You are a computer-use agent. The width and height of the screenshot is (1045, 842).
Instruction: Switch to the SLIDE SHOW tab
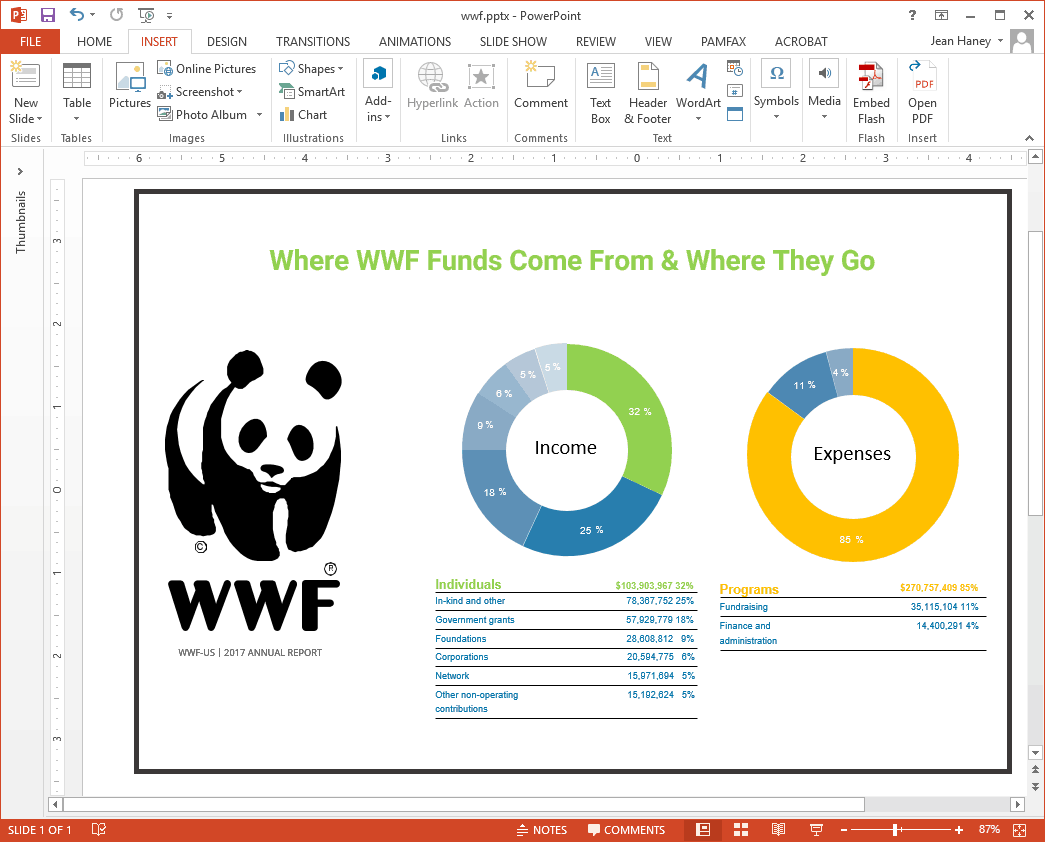point(513,41)
